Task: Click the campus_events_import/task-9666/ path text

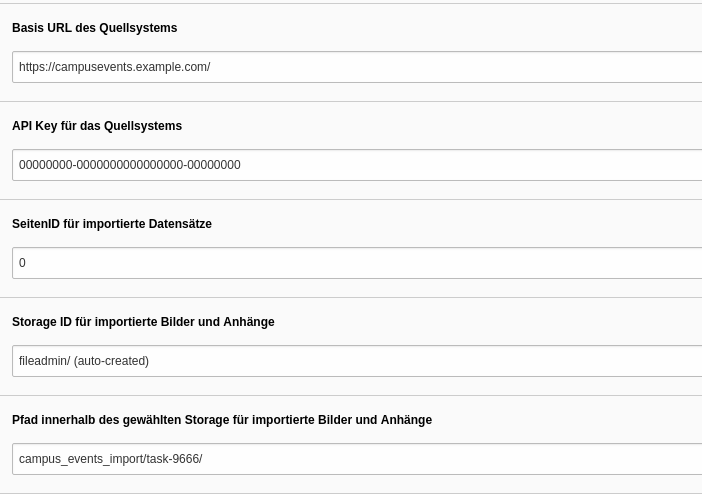Action: coord(110,459)
